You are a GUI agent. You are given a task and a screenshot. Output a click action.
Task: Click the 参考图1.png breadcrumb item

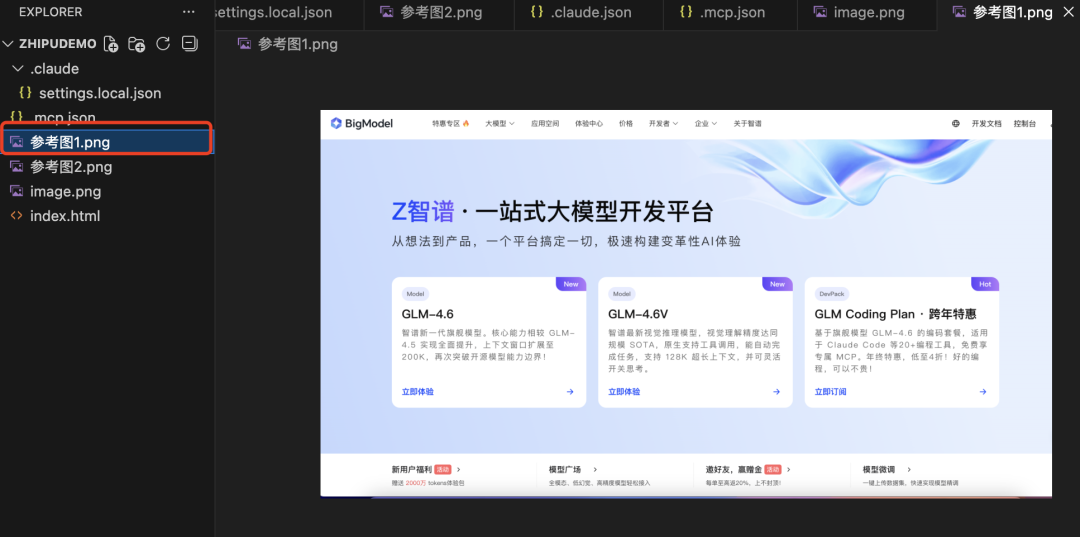coord(288,44)
